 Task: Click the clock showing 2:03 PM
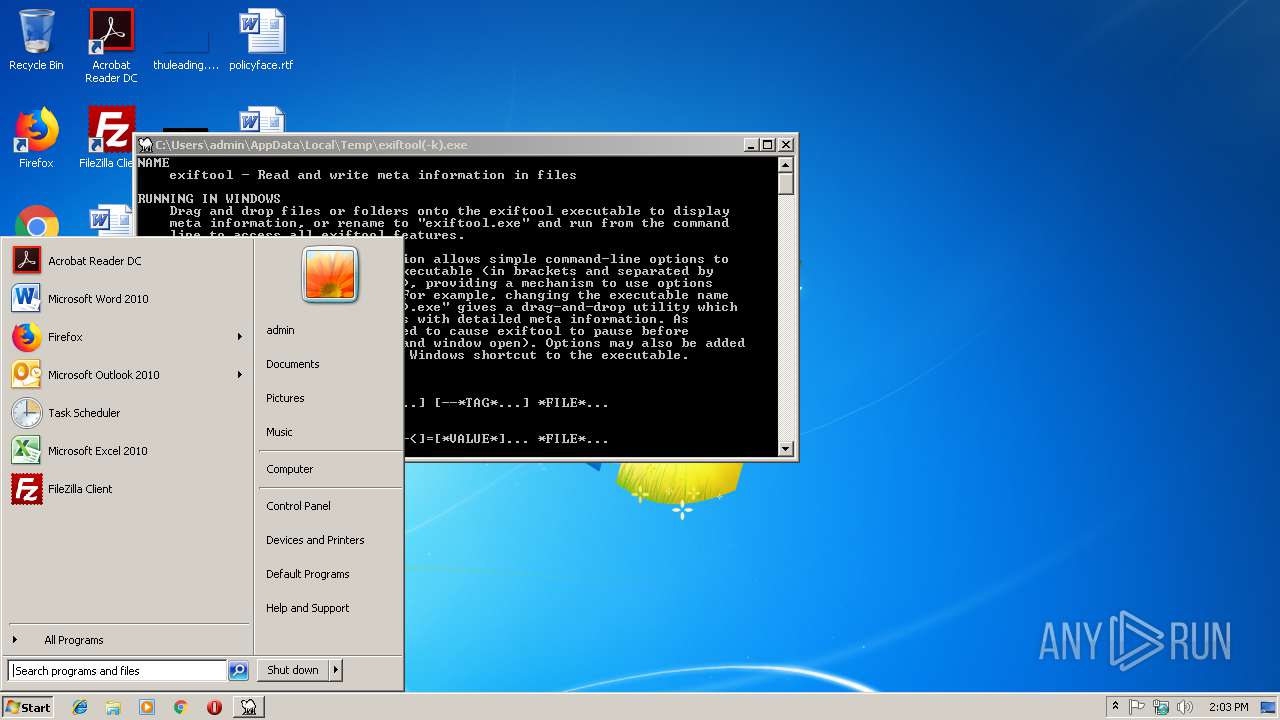point(1228,707)
